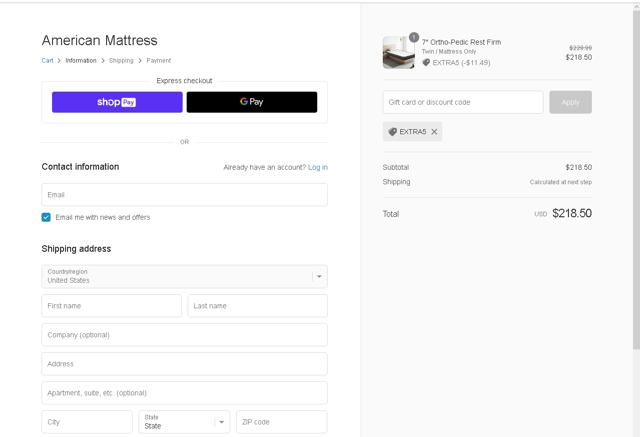Remove the EXTRA5 discount code

click(x=434, y=131)
